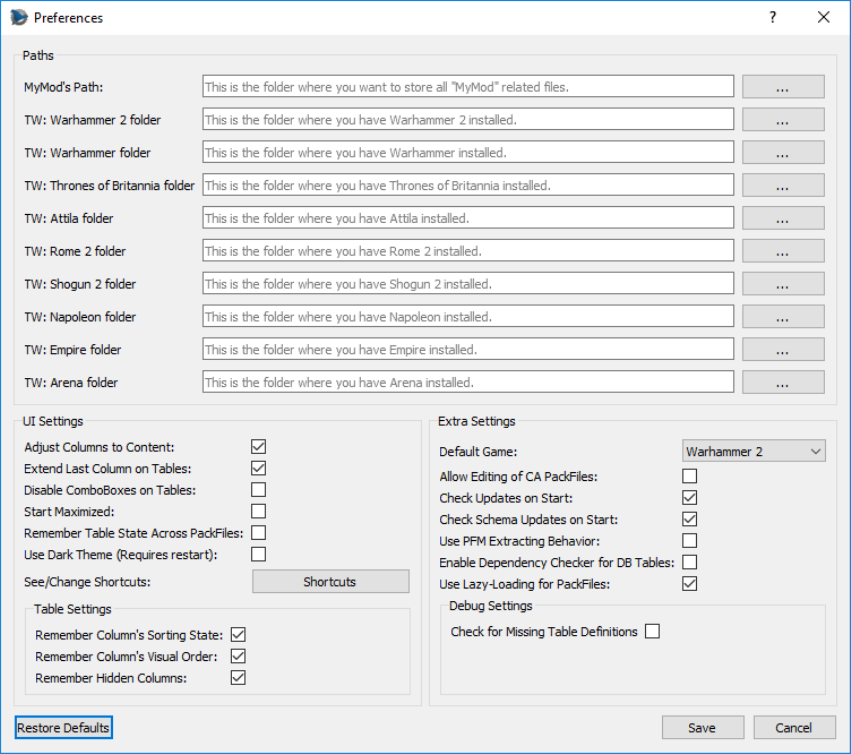The width and height of the screenshot is (851, 754).
Task: Click the Cancel button
Action: [794, 727]
